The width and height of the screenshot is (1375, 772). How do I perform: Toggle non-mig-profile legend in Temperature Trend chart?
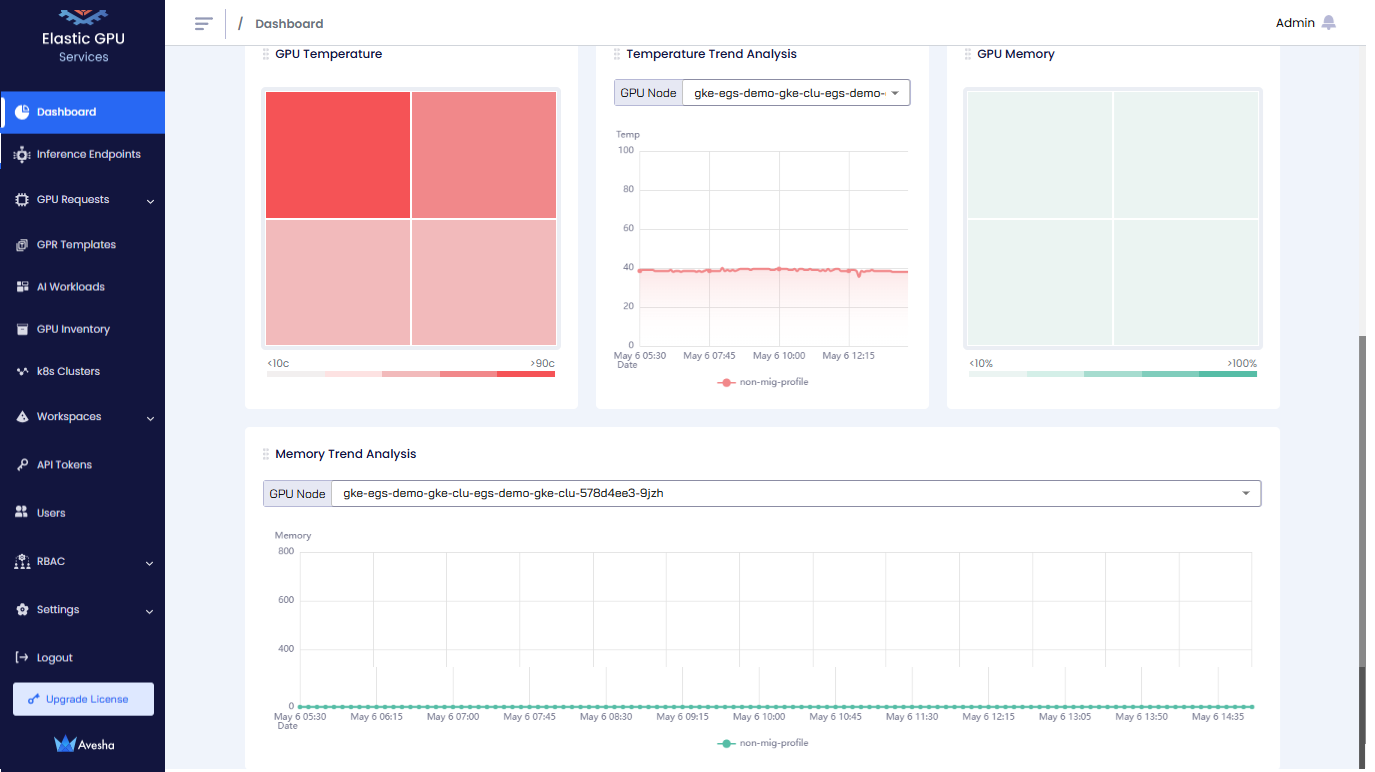763,382
